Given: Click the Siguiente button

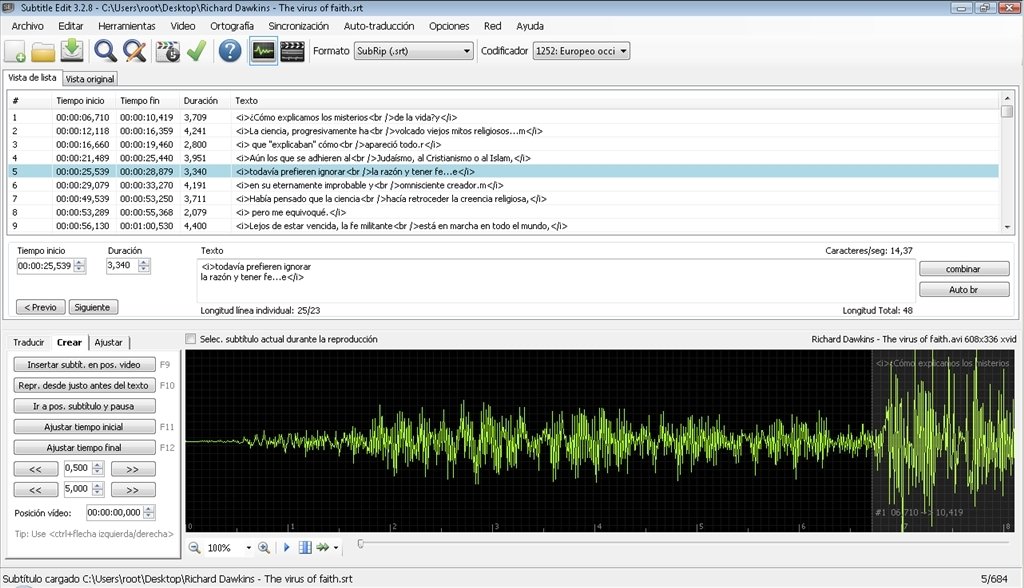Looking at the screenshot, I should [x=93, y=307].
